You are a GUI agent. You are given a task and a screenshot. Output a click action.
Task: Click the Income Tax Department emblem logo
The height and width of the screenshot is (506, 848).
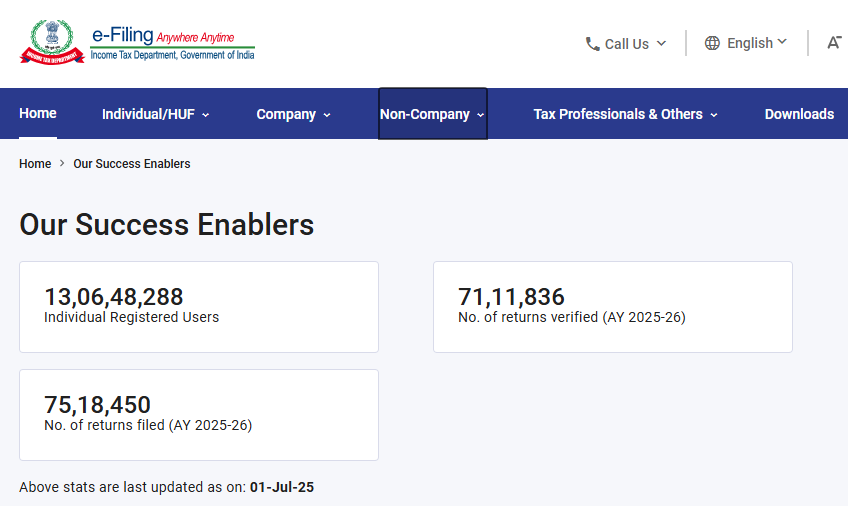pyautogui.click(x=45, y=41)
